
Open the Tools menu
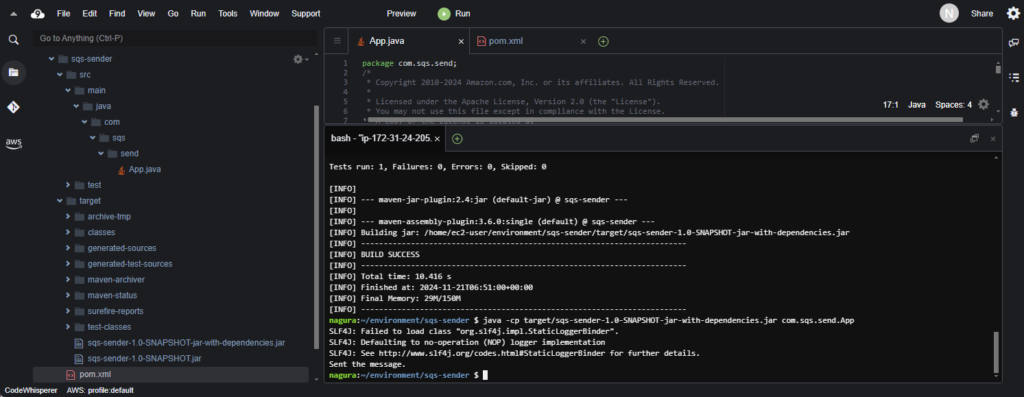[228, 14]
